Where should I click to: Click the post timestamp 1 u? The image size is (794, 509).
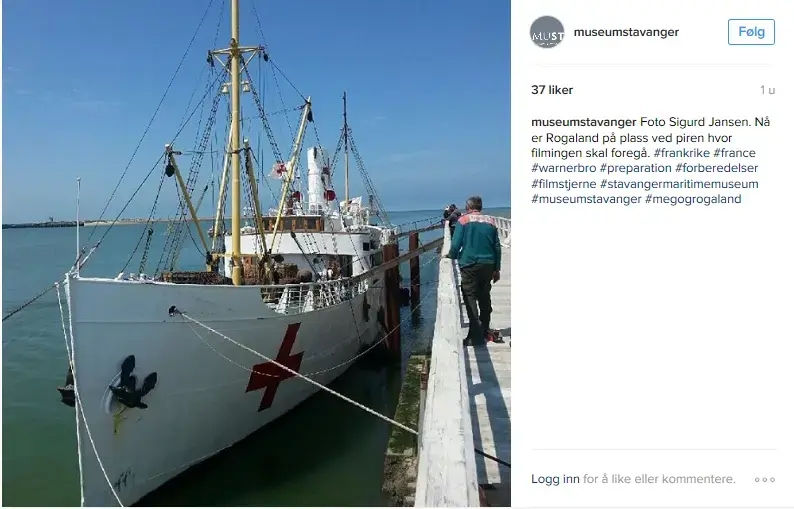click(x=767, y=90)
